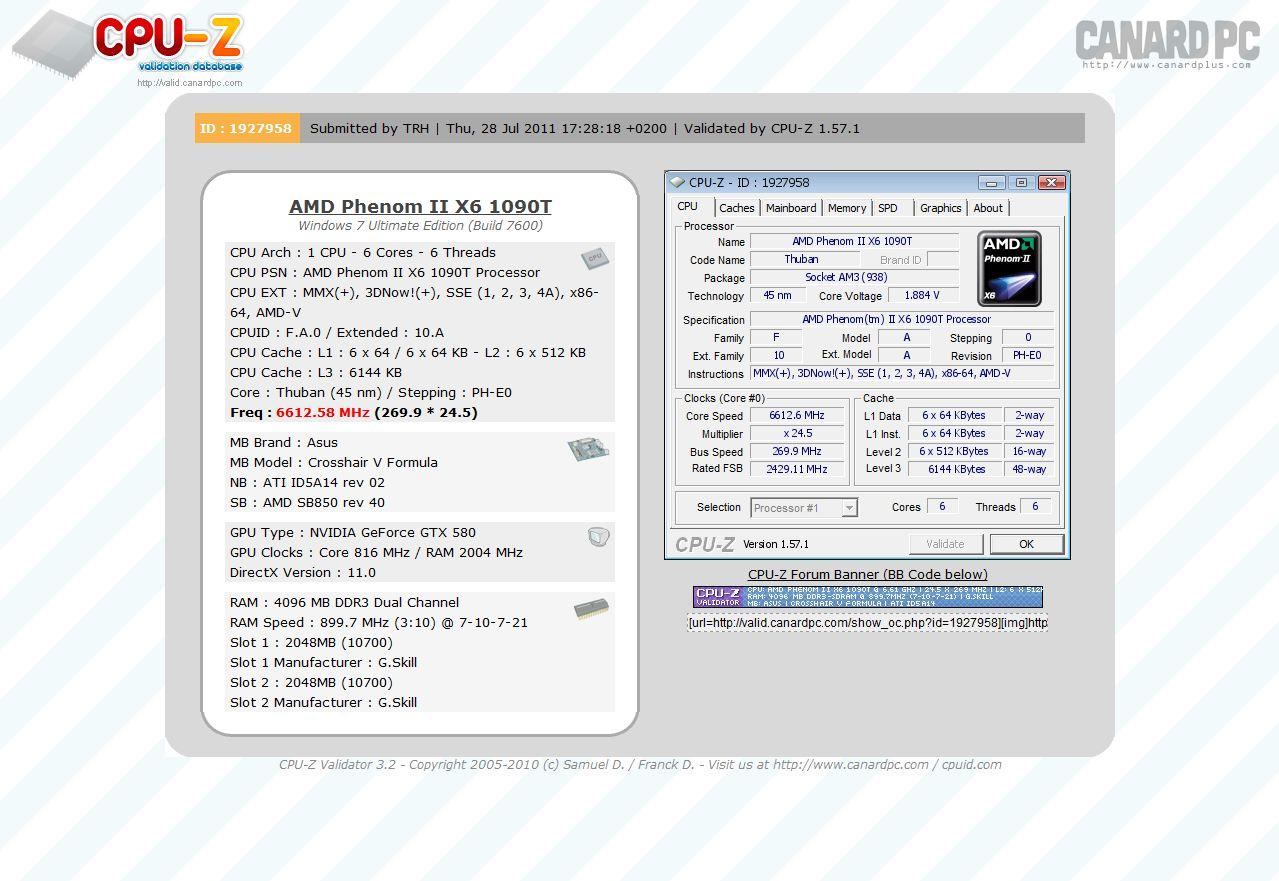Click the red 6612.58 MHz frequency text
Viewport: 1279px width, 881px height.
(x=323, y=412)
